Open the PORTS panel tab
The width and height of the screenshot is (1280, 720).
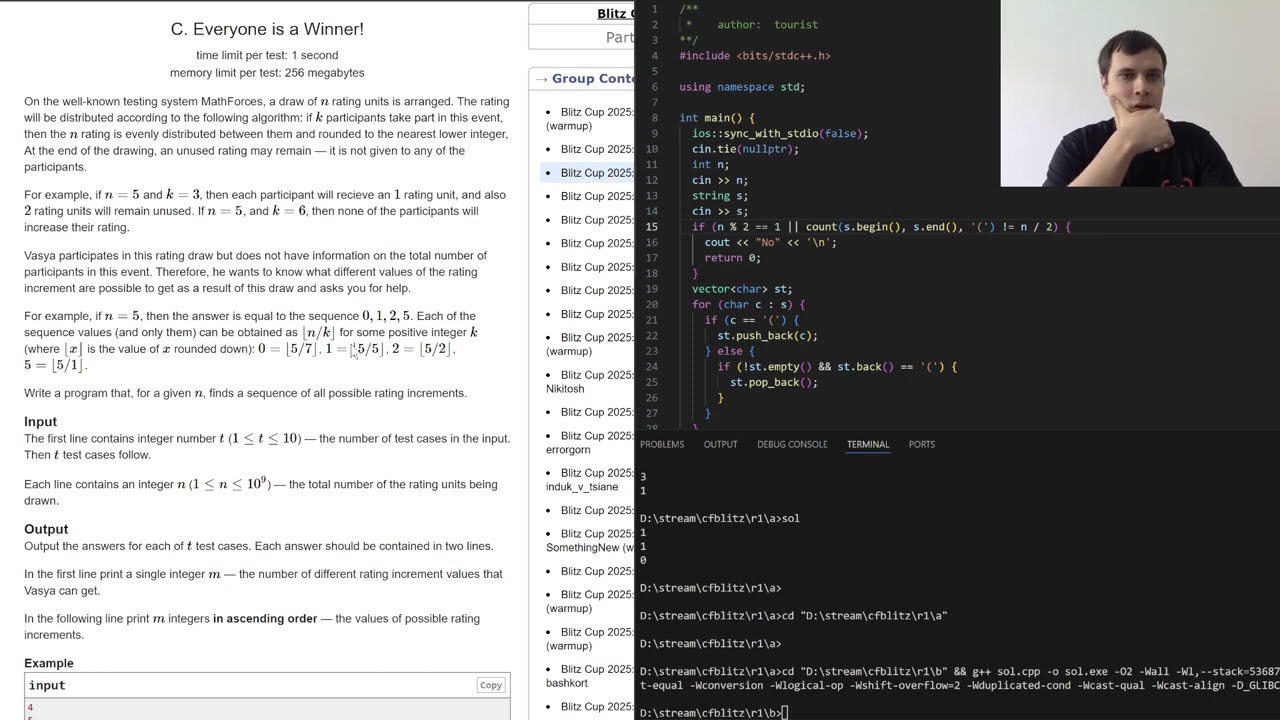[x=922, y=444]
